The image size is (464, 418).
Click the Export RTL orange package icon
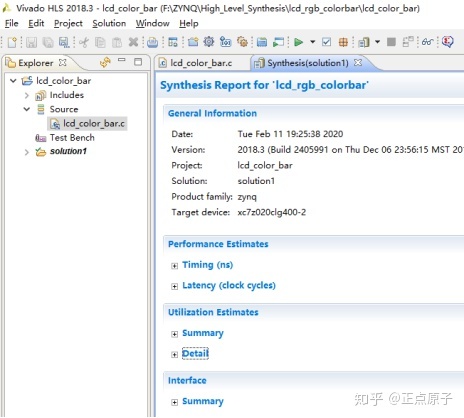343,42
